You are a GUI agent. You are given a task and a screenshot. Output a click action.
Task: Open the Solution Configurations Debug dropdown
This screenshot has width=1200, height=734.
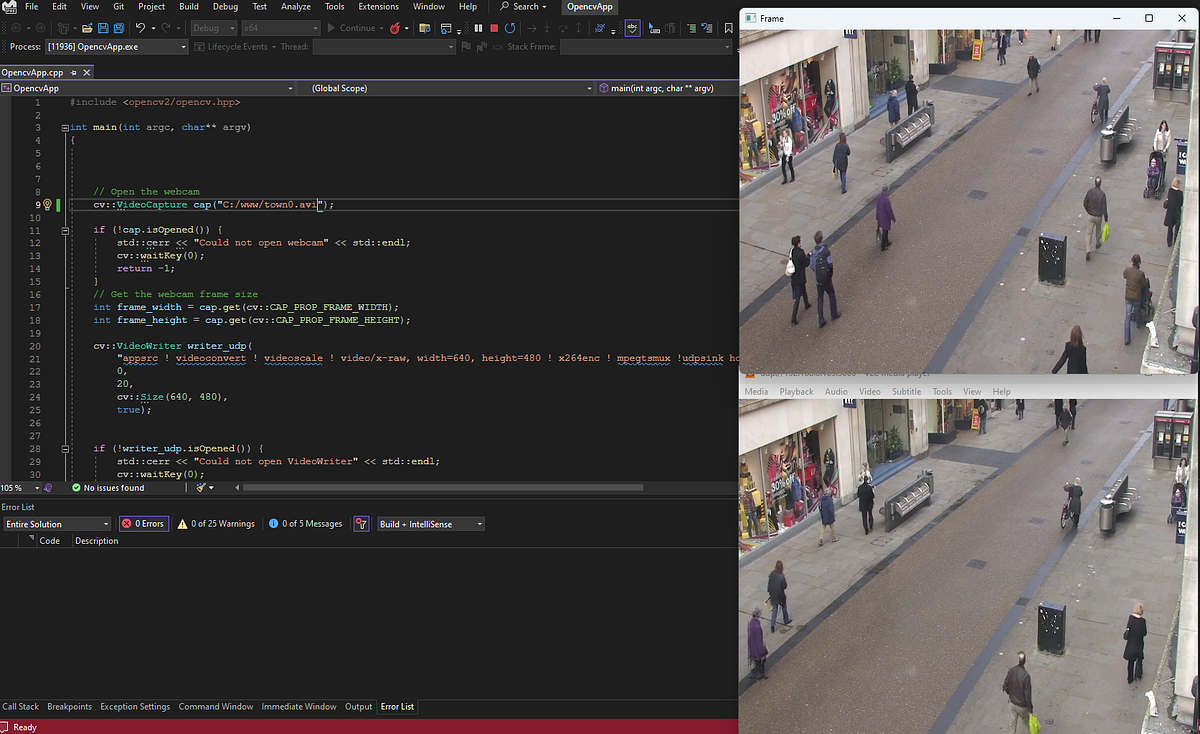tap(213, 27)
